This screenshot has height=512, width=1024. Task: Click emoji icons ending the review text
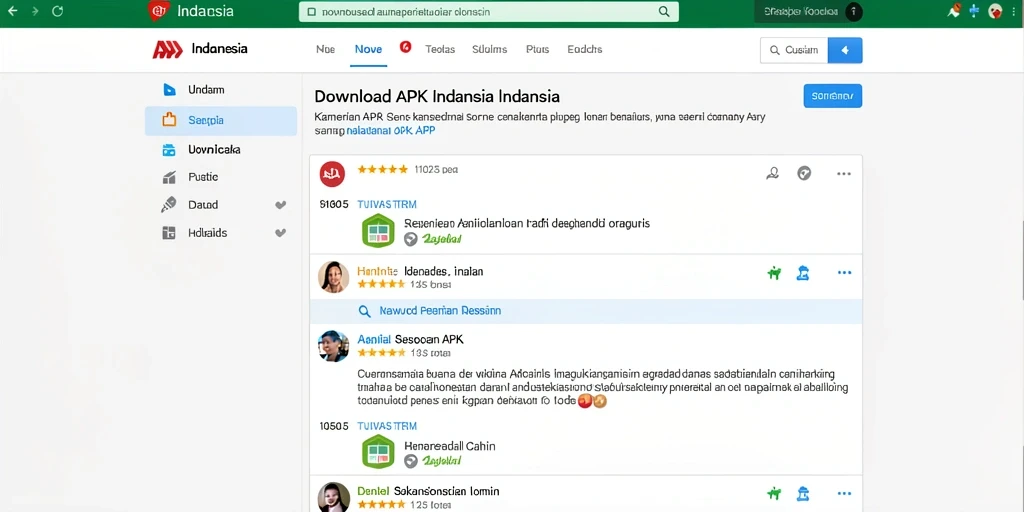coord(593,402)
